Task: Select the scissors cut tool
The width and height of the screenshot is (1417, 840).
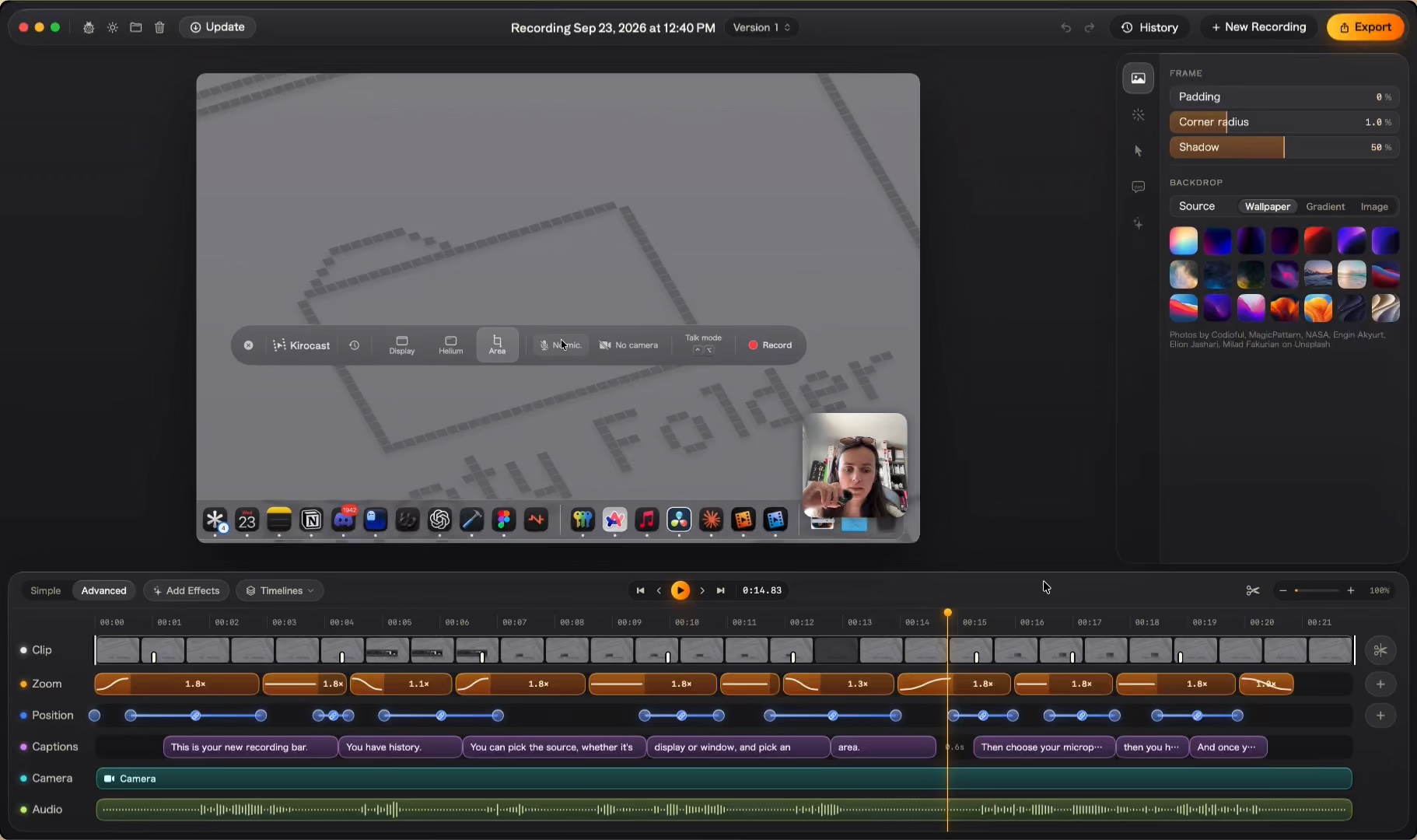Action: click(x=1252, y=590)
